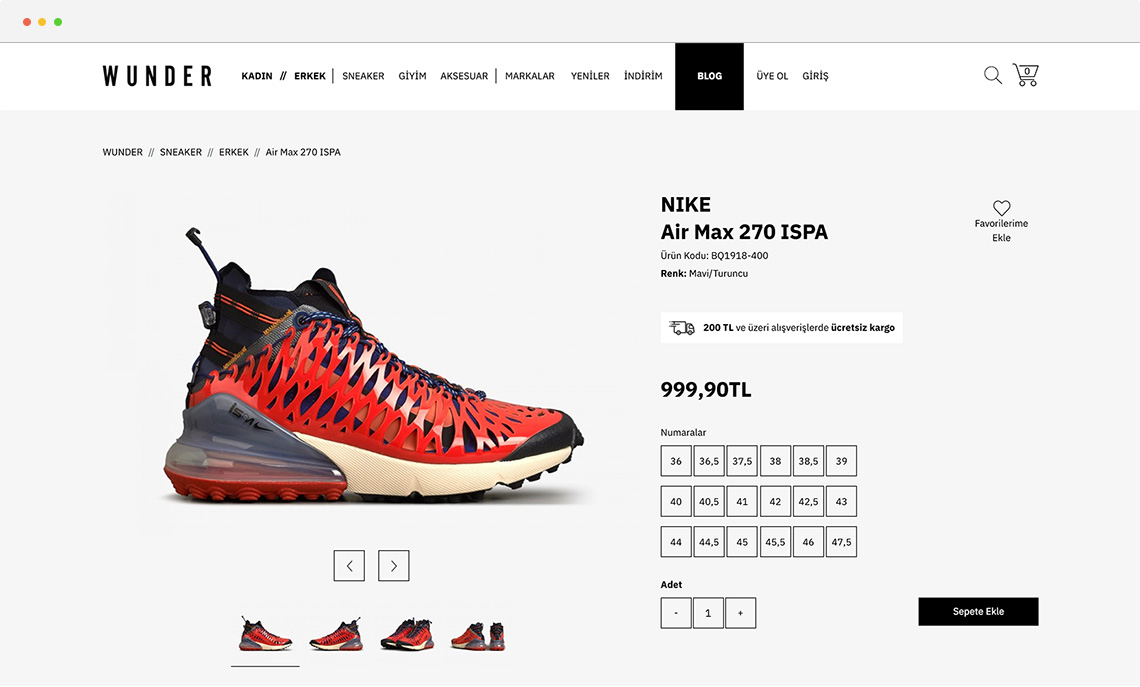Open the ÜYE OL link
The height and width of the screenshot is (687, 1140).
771,76
